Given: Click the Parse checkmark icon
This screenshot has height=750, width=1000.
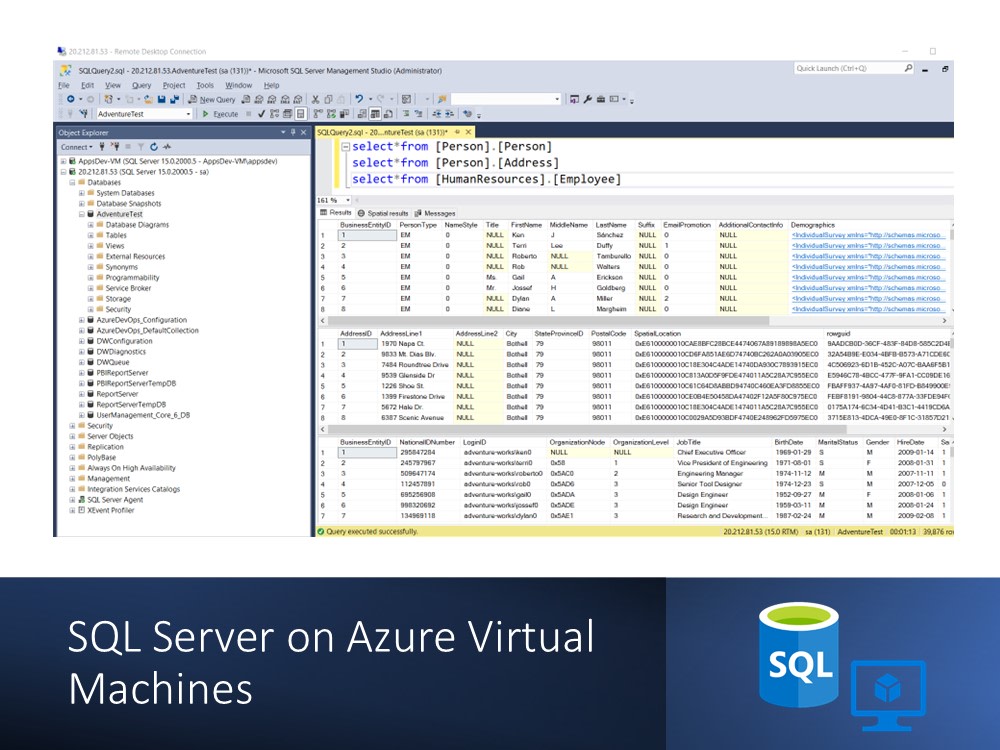Looking at the screenshot, I should tap(261, 114).
